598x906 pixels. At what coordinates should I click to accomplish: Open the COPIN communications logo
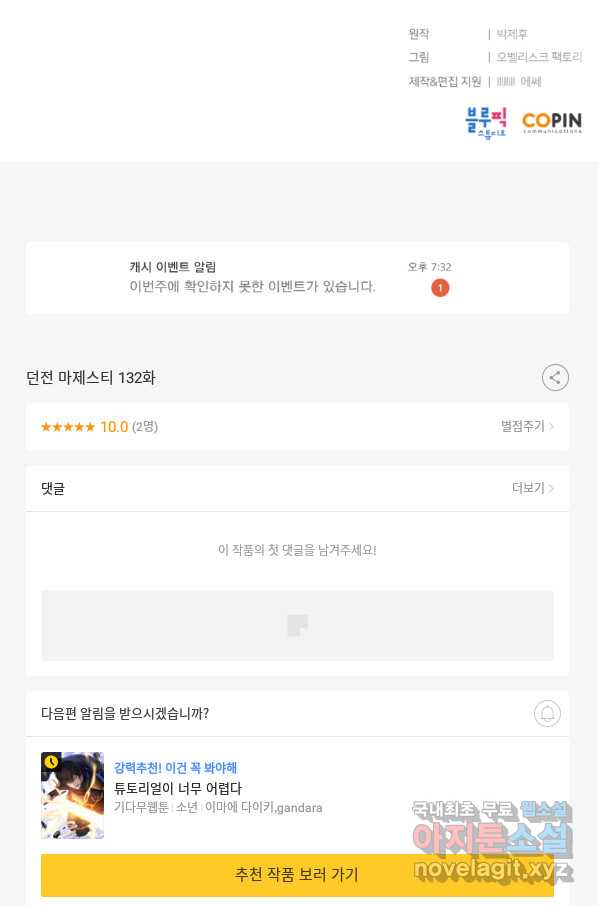[552, 122]
